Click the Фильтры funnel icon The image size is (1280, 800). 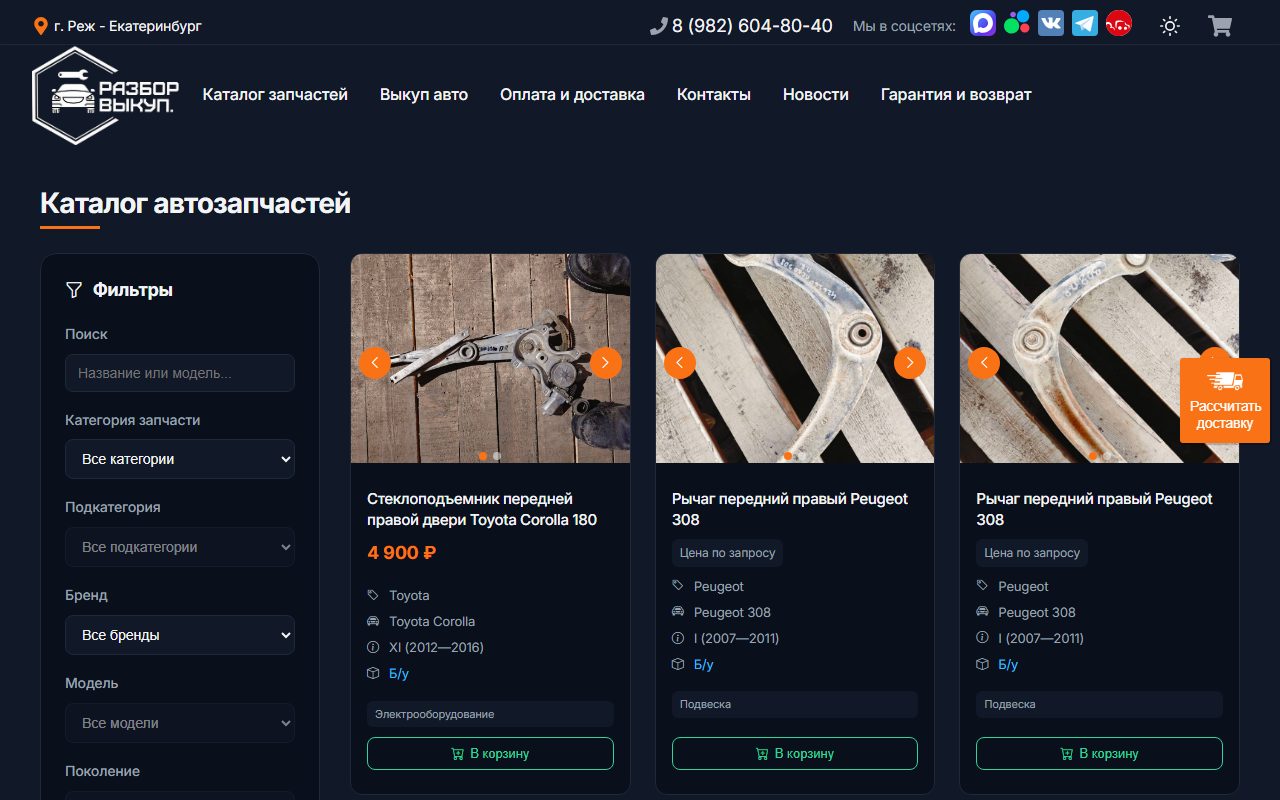tap(73, 290)
